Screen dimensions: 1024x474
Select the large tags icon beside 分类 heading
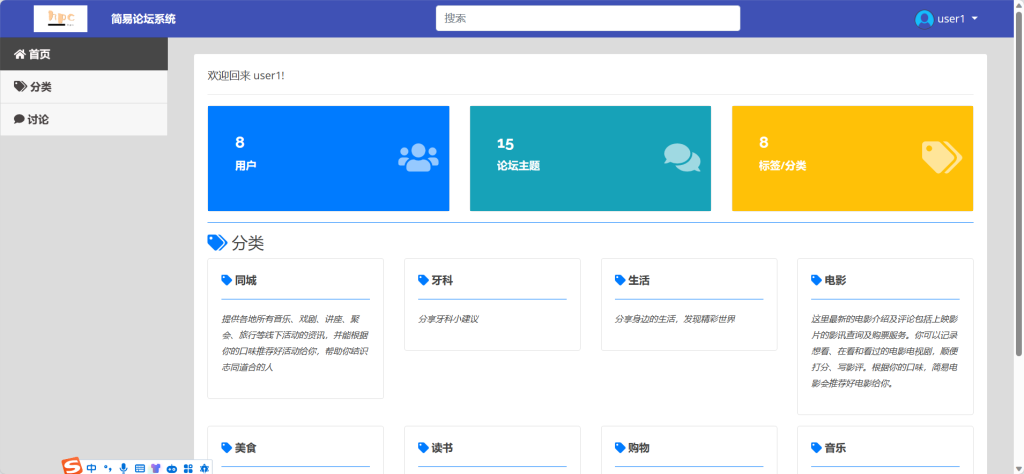click(x=217, y=243)
